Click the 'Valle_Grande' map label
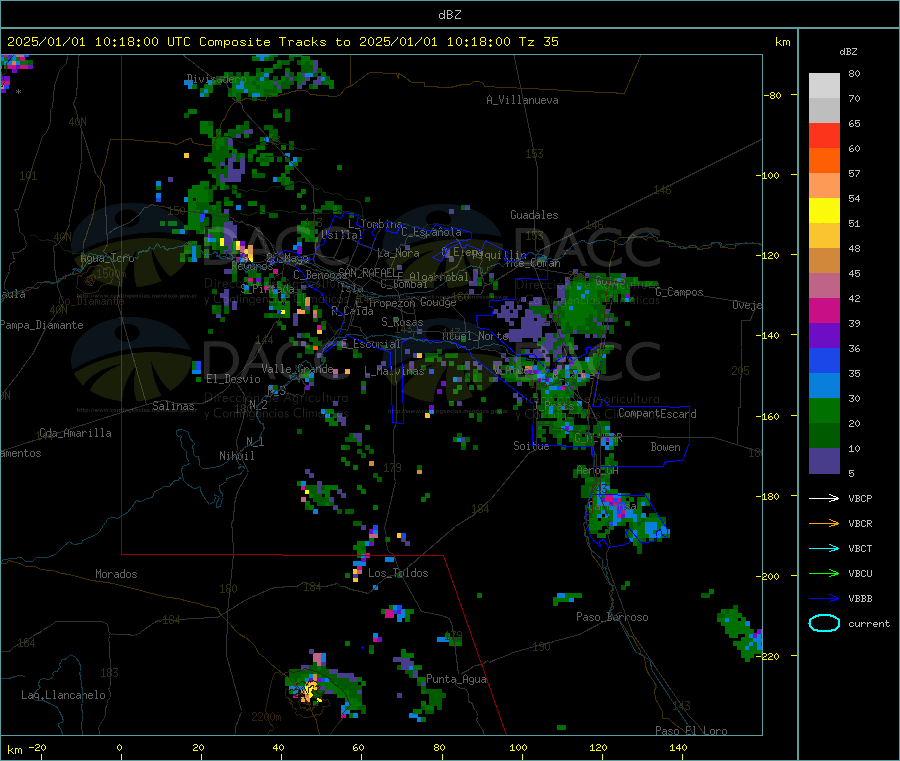Screen dimensions: 900x761 click(x=297, y=368)
